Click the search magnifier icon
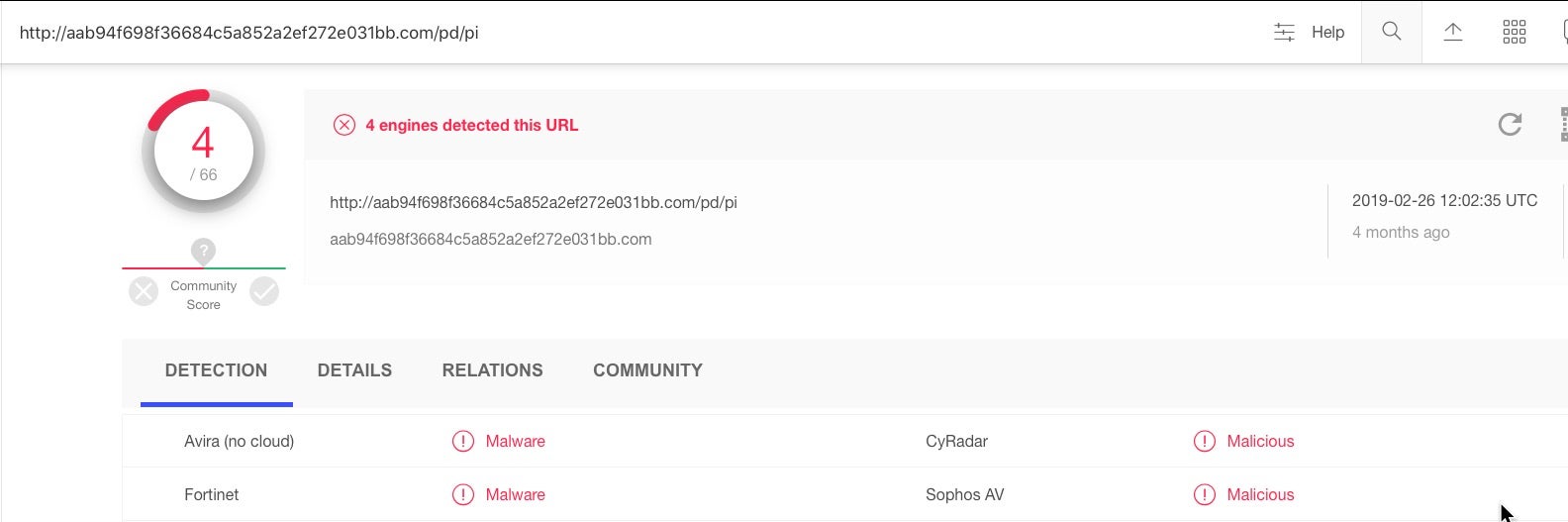 click(x=1391, y=32)
